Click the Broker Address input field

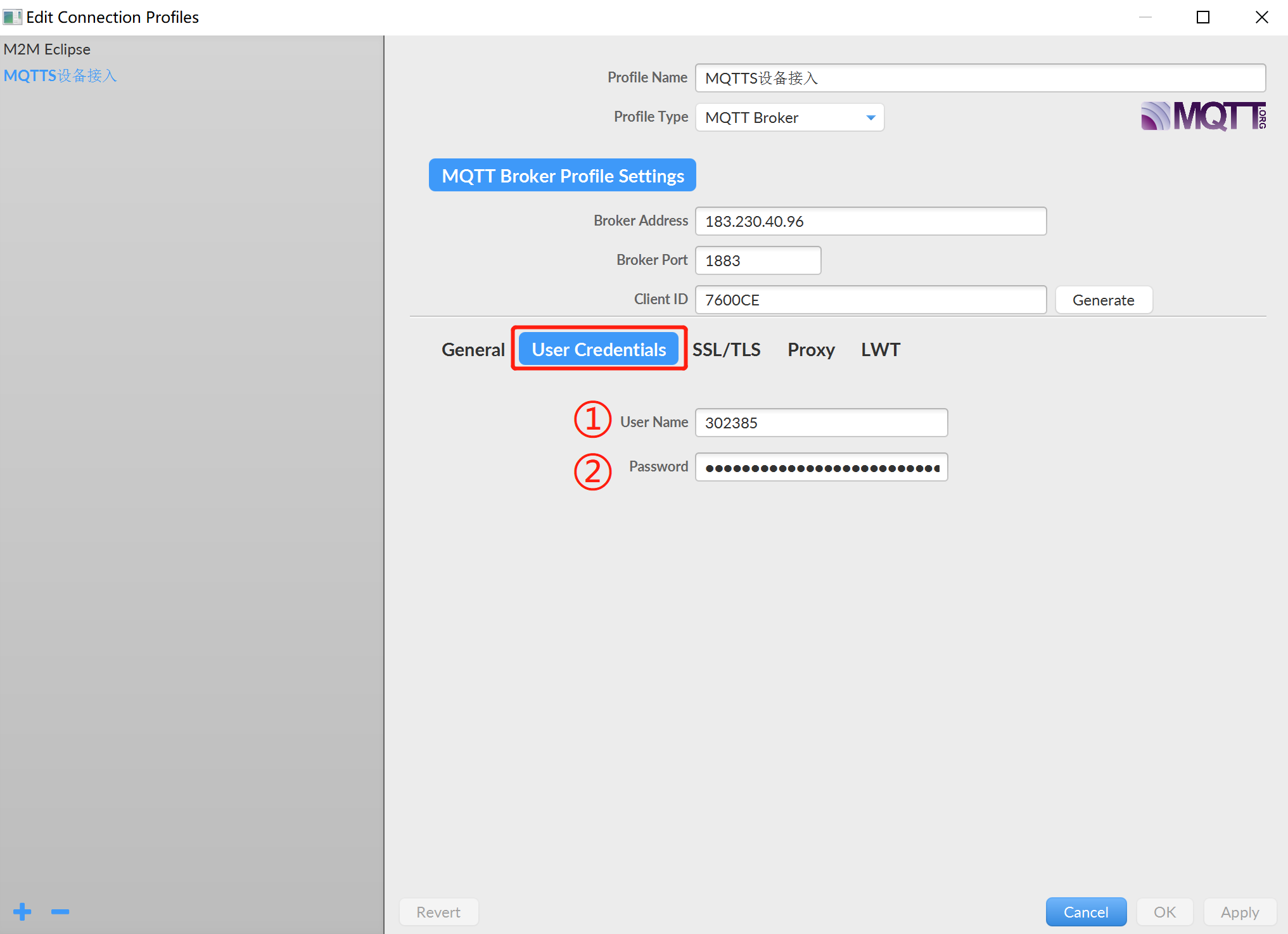pyautogui.click(x=870, y=221)
